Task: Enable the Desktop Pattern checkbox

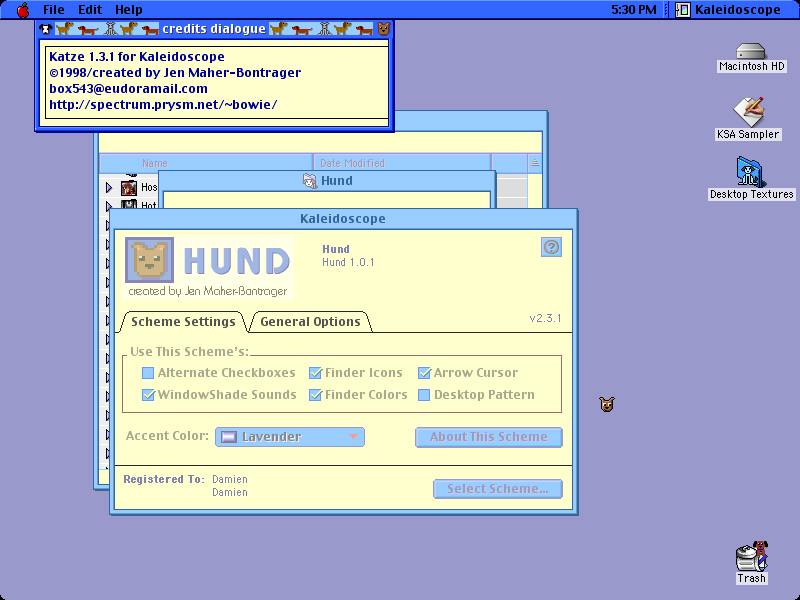Action: click(x=424, y=395)
